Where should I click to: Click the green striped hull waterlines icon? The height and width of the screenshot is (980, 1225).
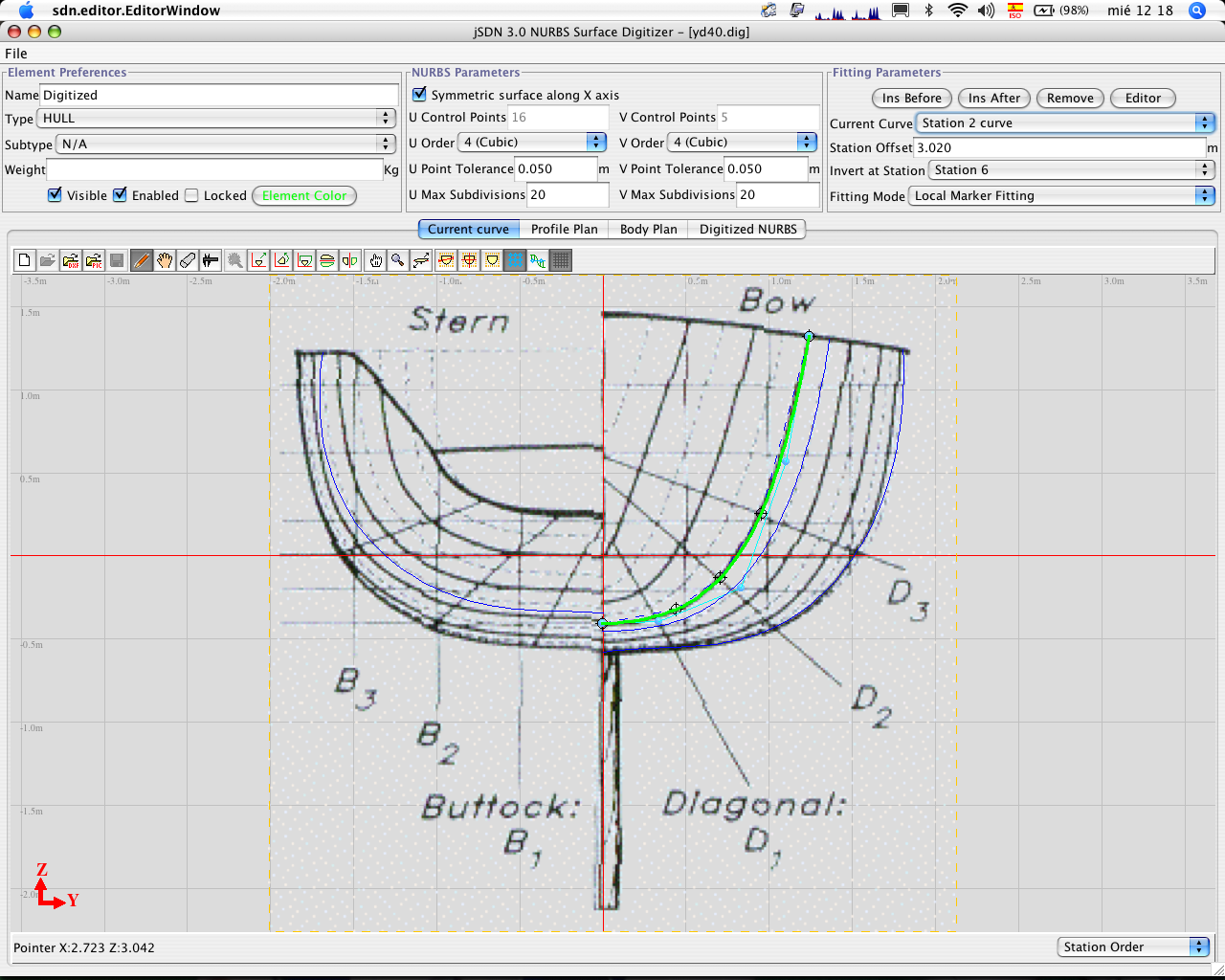click(x=327, y=260)
